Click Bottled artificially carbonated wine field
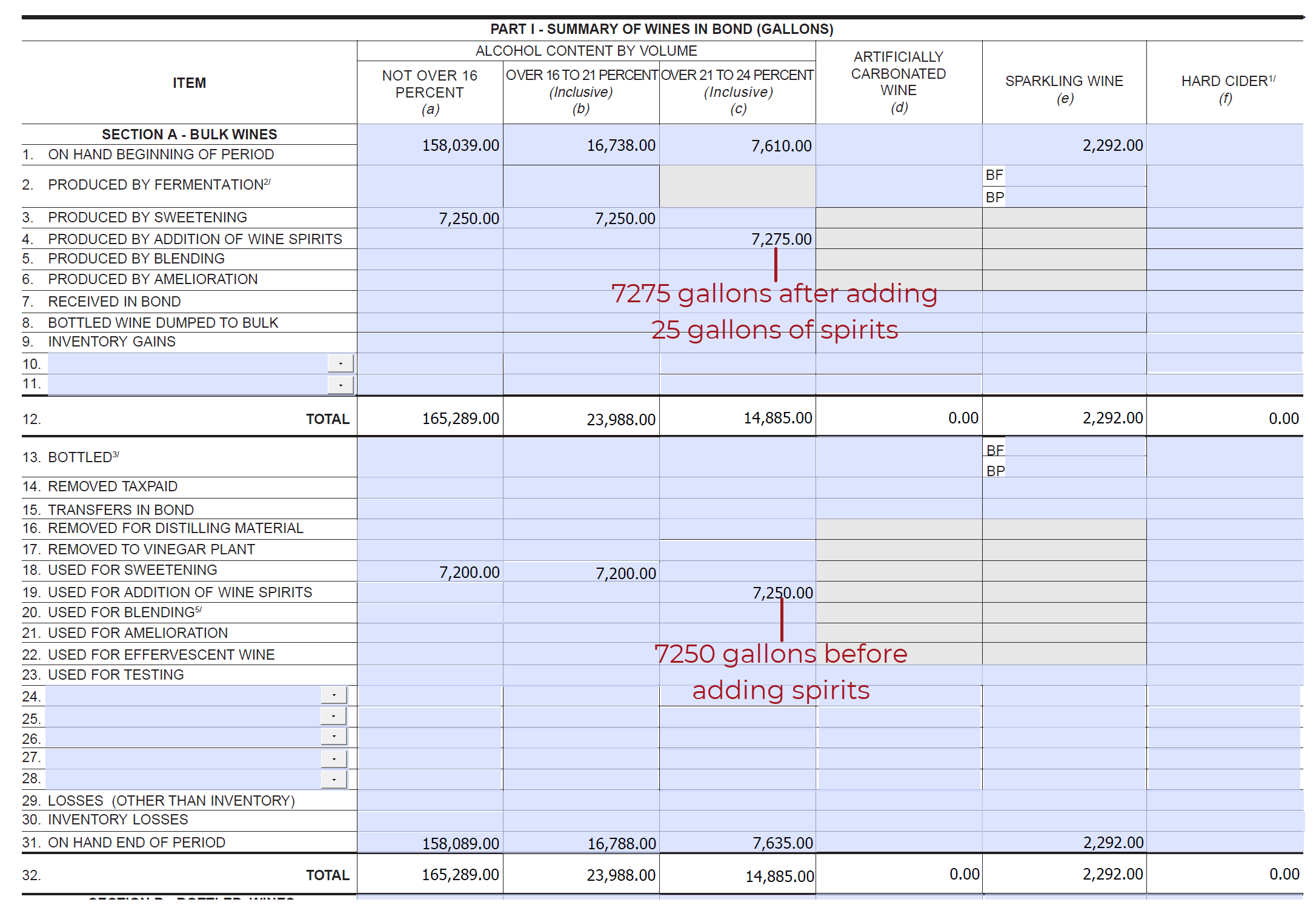Viewport: 1316px width, 905px height. coord(899,457)
